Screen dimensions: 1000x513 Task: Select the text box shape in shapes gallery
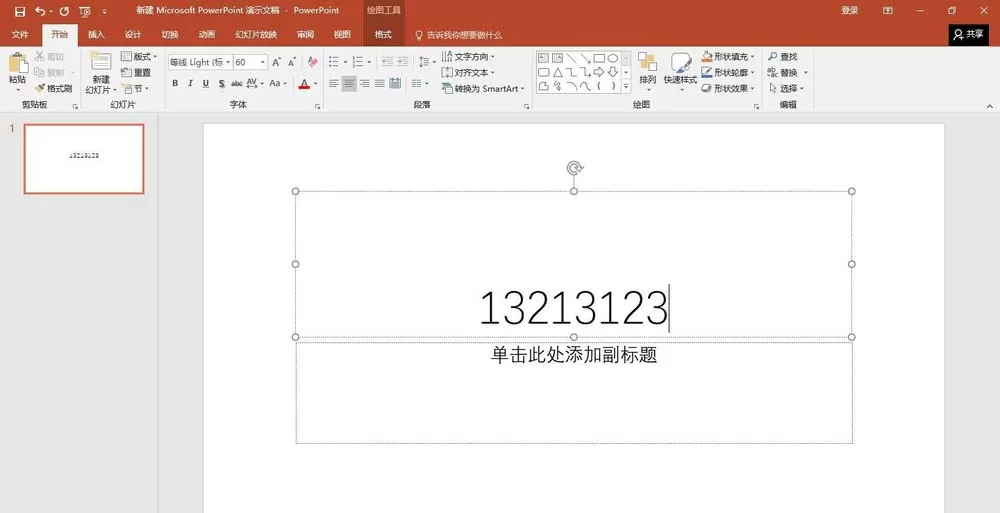coord(544,58)
